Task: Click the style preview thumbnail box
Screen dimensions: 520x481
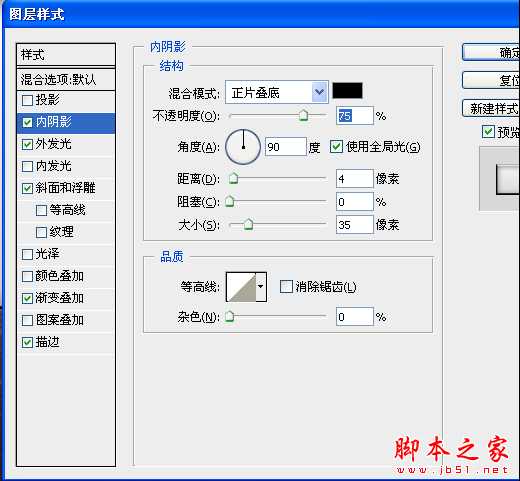Action: pyautogui.click(x=500, y=179)
